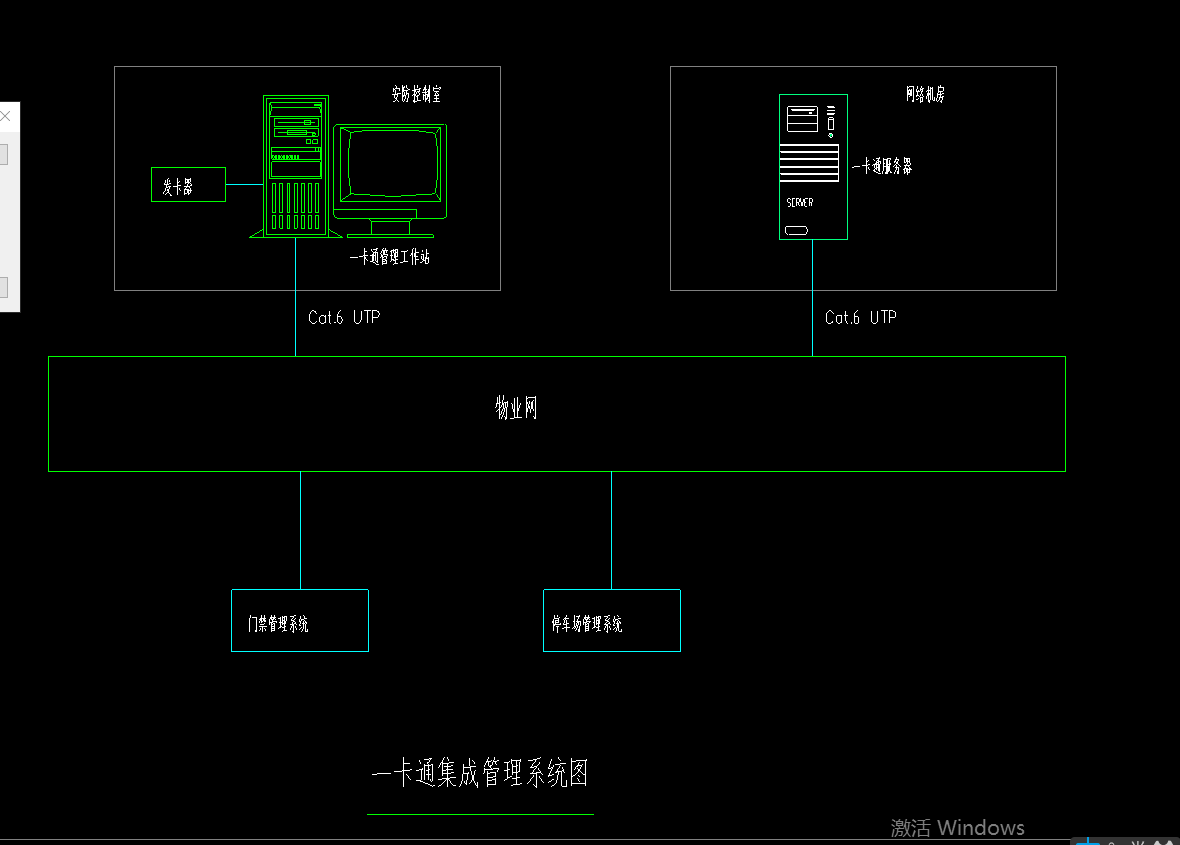Pick the title text 一卡通集成管理系统图
Image resolution: width=1180 pixels, height=845 pixels.
coord(480,773)
